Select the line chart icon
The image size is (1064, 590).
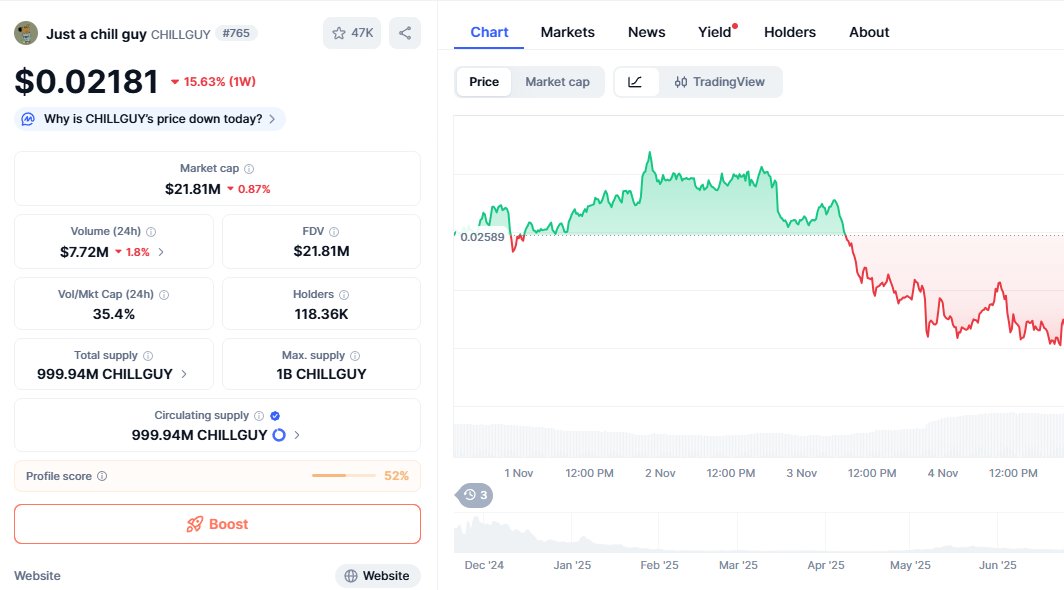pos(635,82)
